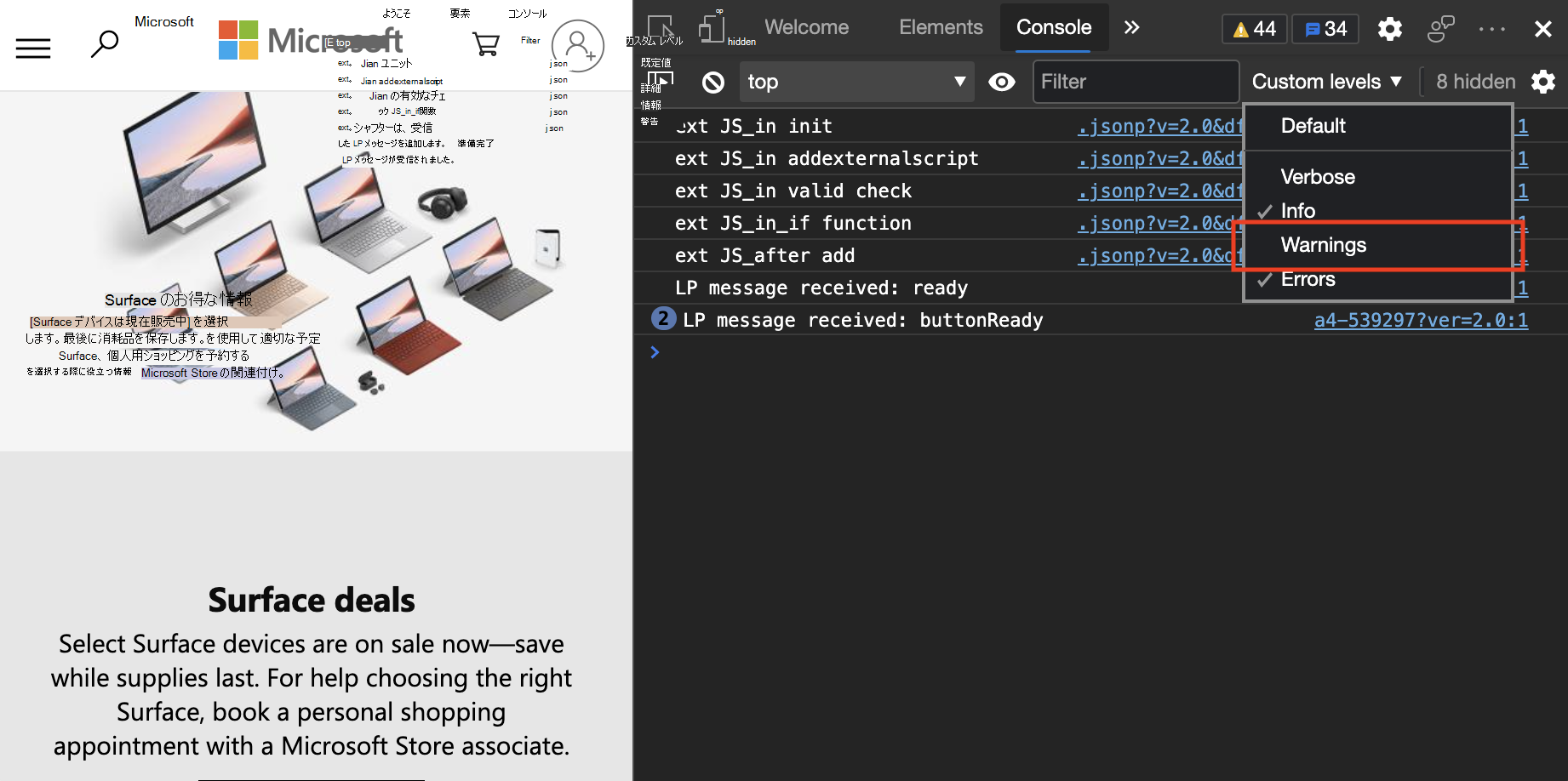Open the top JavaScript context dropdown
This screenshot has height=781, width=1568.
[x=856, y=82]
